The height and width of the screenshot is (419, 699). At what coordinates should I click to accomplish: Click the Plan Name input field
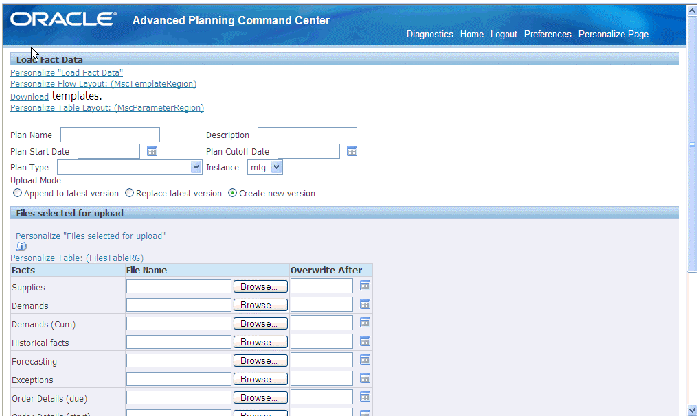coord(110,135)
